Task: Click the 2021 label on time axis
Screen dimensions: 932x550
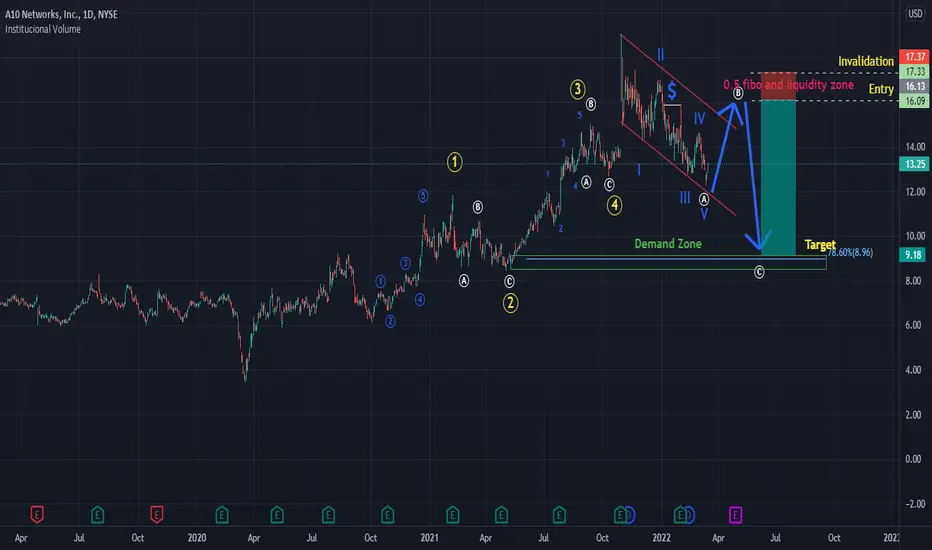Action: [x=429, y=538]
